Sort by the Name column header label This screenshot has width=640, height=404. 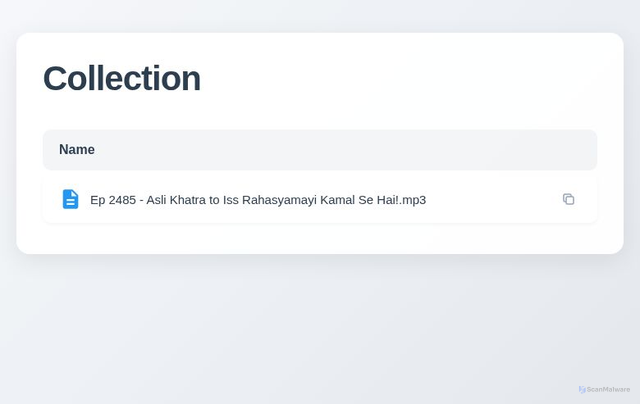pos(77,150)
